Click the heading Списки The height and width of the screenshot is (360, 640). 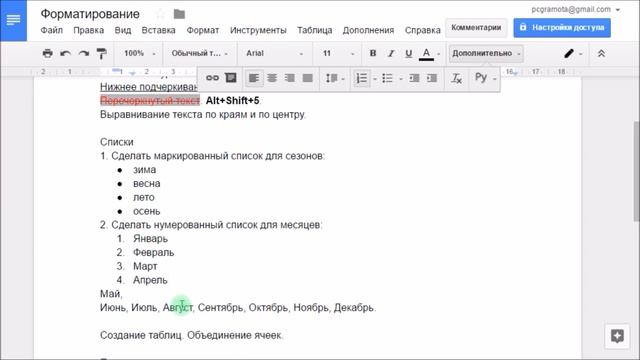[117, 142]
